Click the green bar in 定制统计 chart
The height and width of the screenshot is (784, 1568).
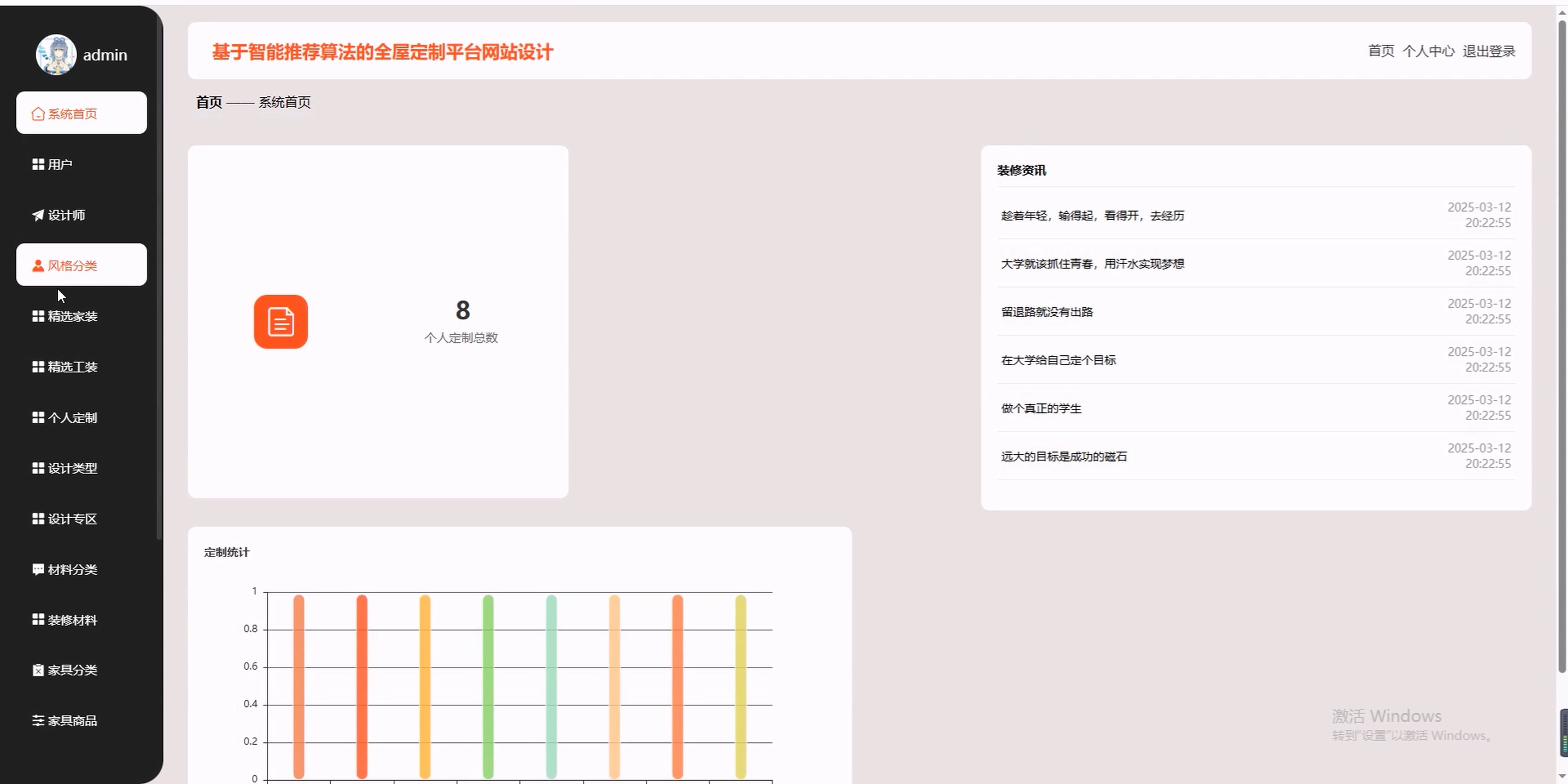tap(488, 687)
